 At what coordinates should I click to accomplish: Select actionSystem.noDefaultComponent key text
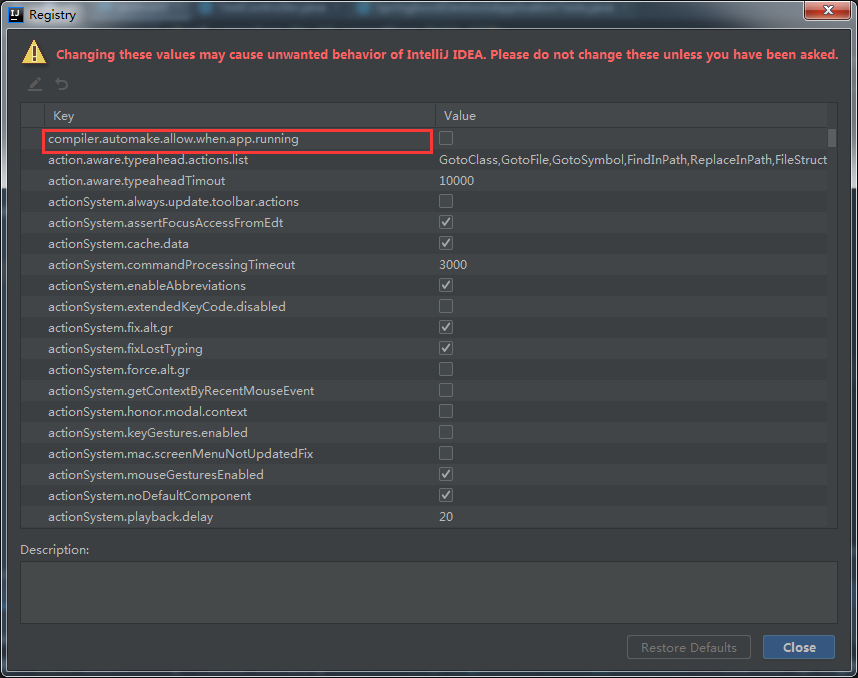[x=149, y=496]
